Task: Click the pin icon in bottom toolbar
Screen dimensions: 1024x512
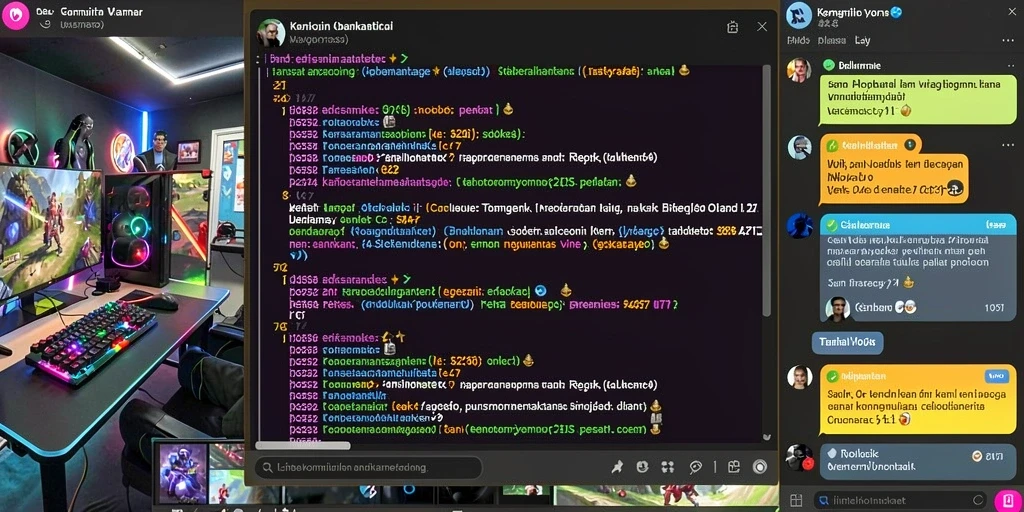Action: [617, 467]
